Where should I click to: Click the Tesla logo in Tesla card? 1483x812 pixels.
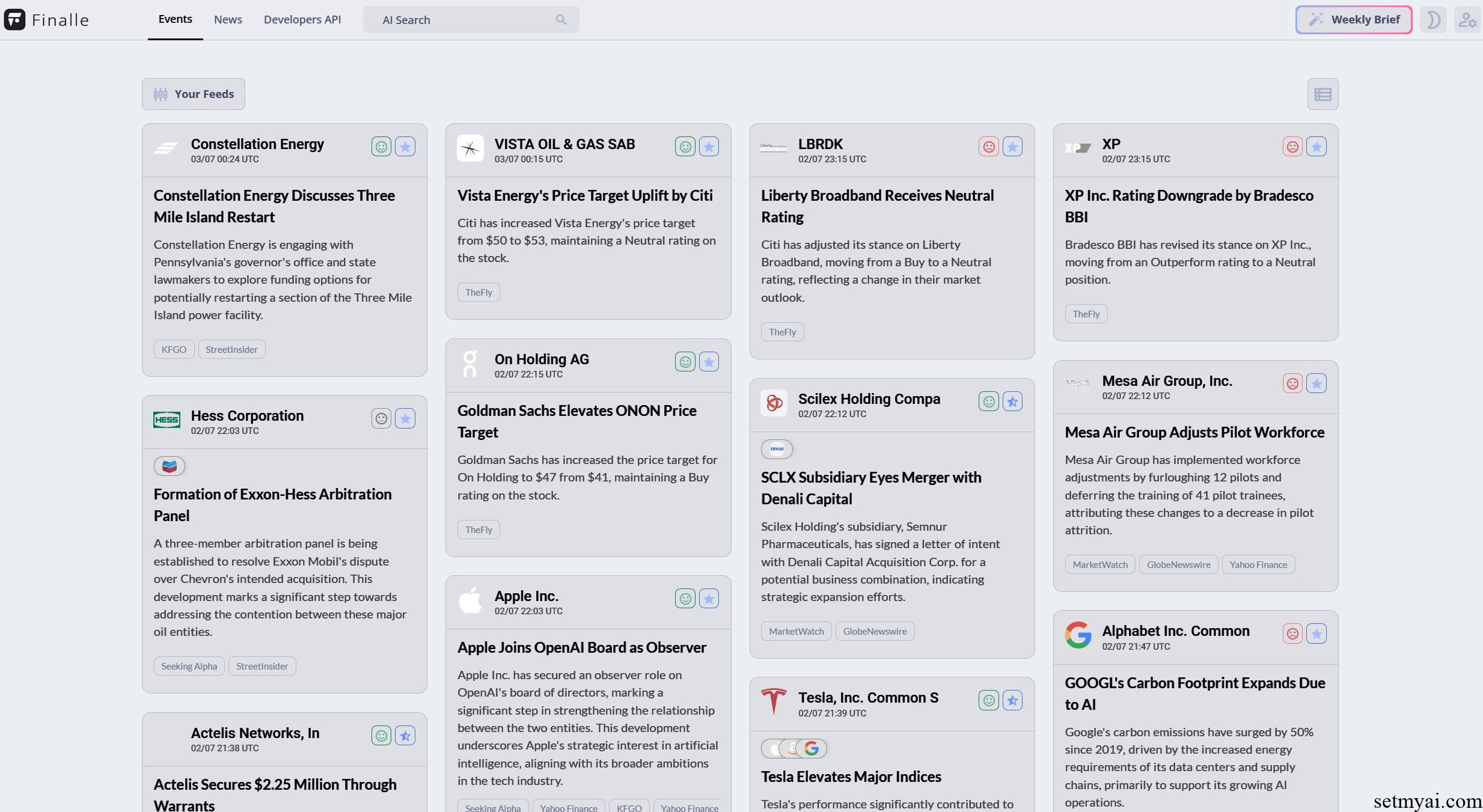[774, 701]
